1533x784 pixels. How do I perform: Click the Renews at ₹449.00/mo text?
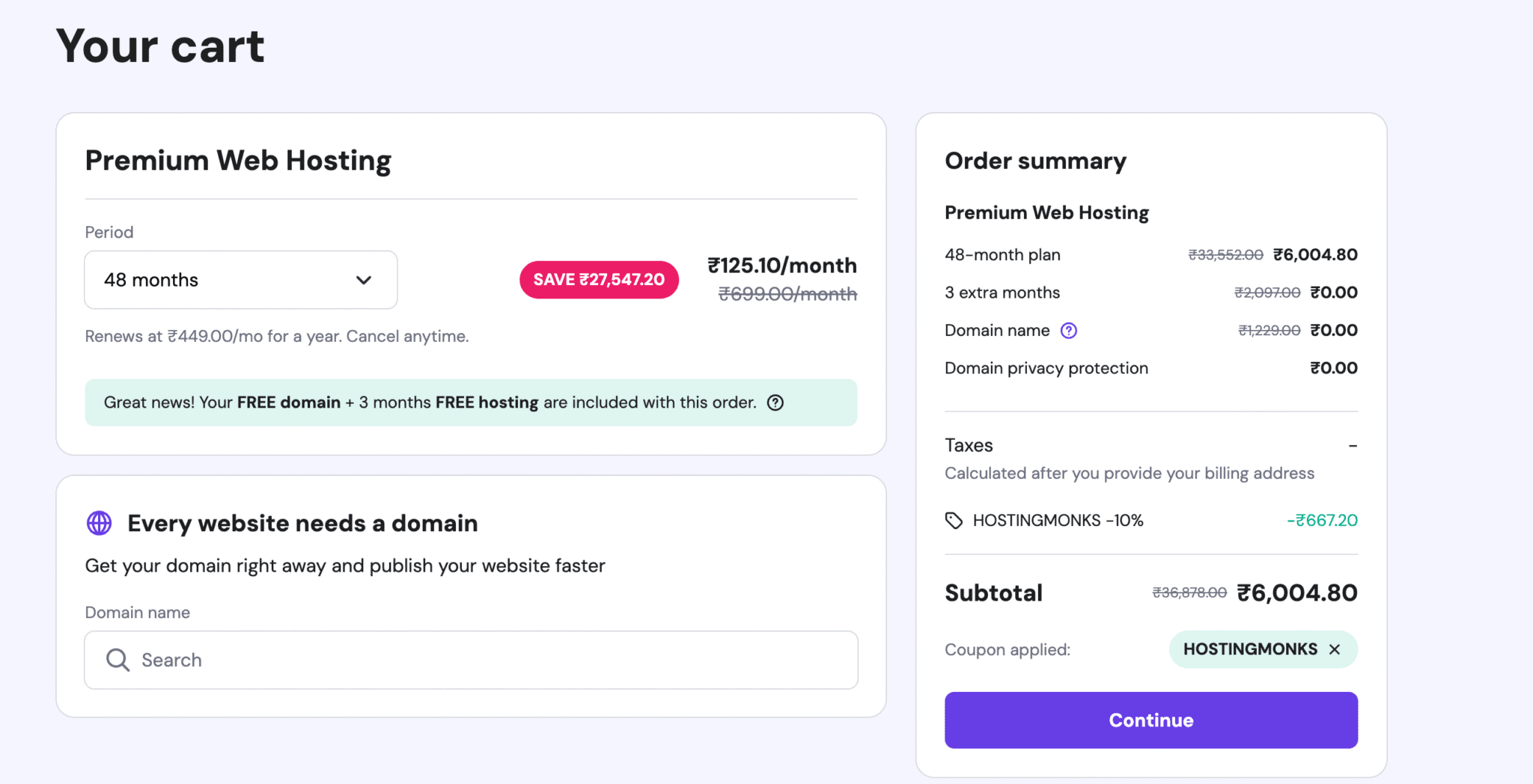point(276,336)
